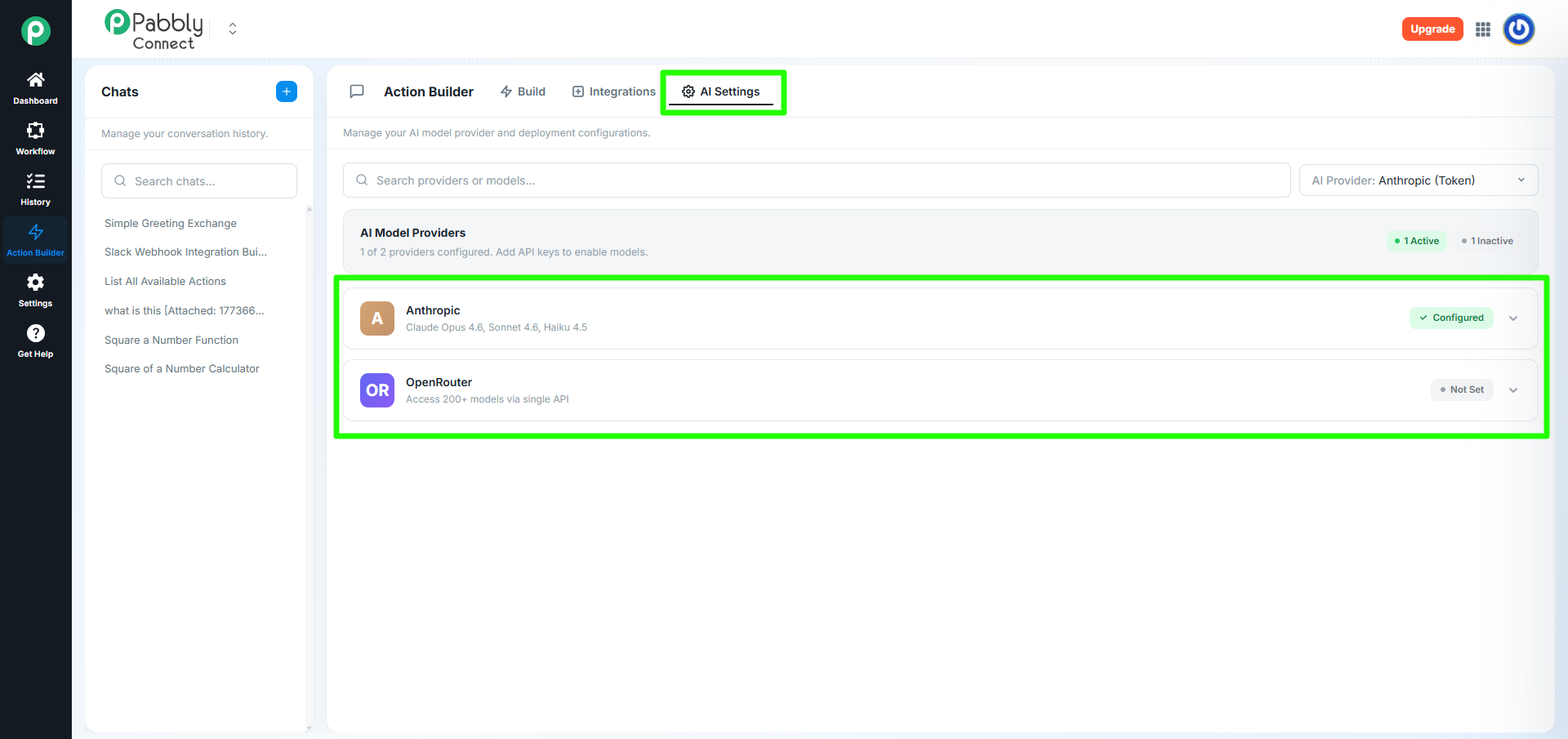Viewport: 1568px width, 739px height.
Task: Open the user profile avatar
Action: click(x=1519, y=29)
